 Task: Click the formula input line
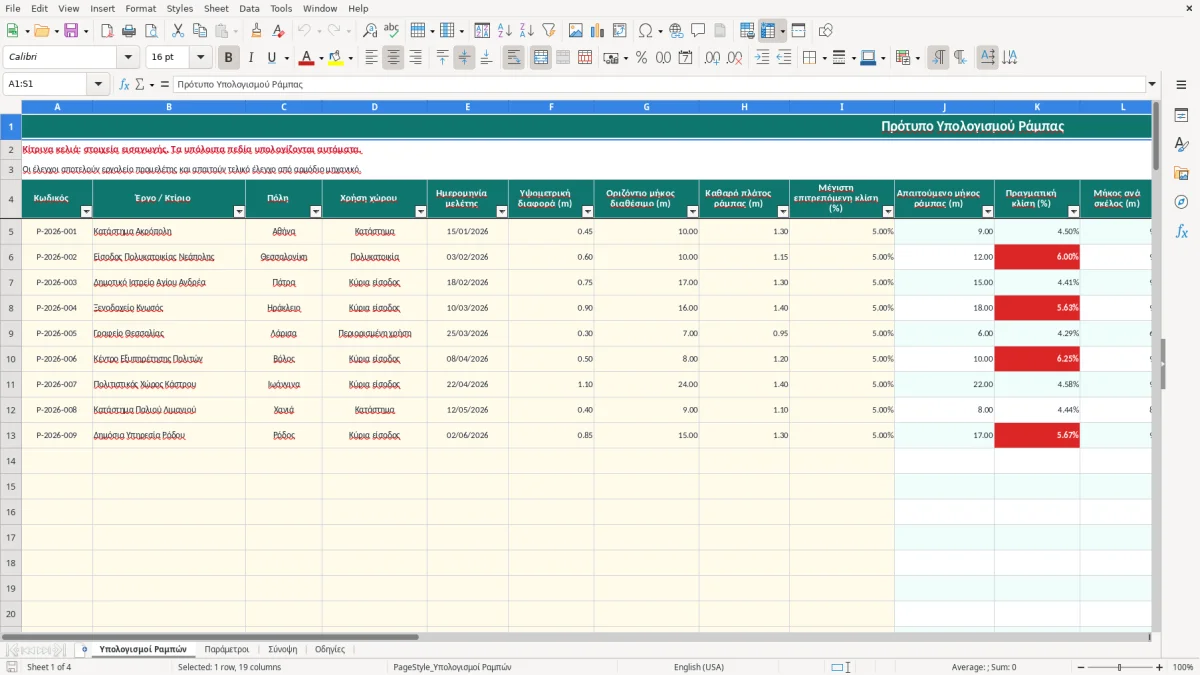pyautogui.click(x=659, y=84)
